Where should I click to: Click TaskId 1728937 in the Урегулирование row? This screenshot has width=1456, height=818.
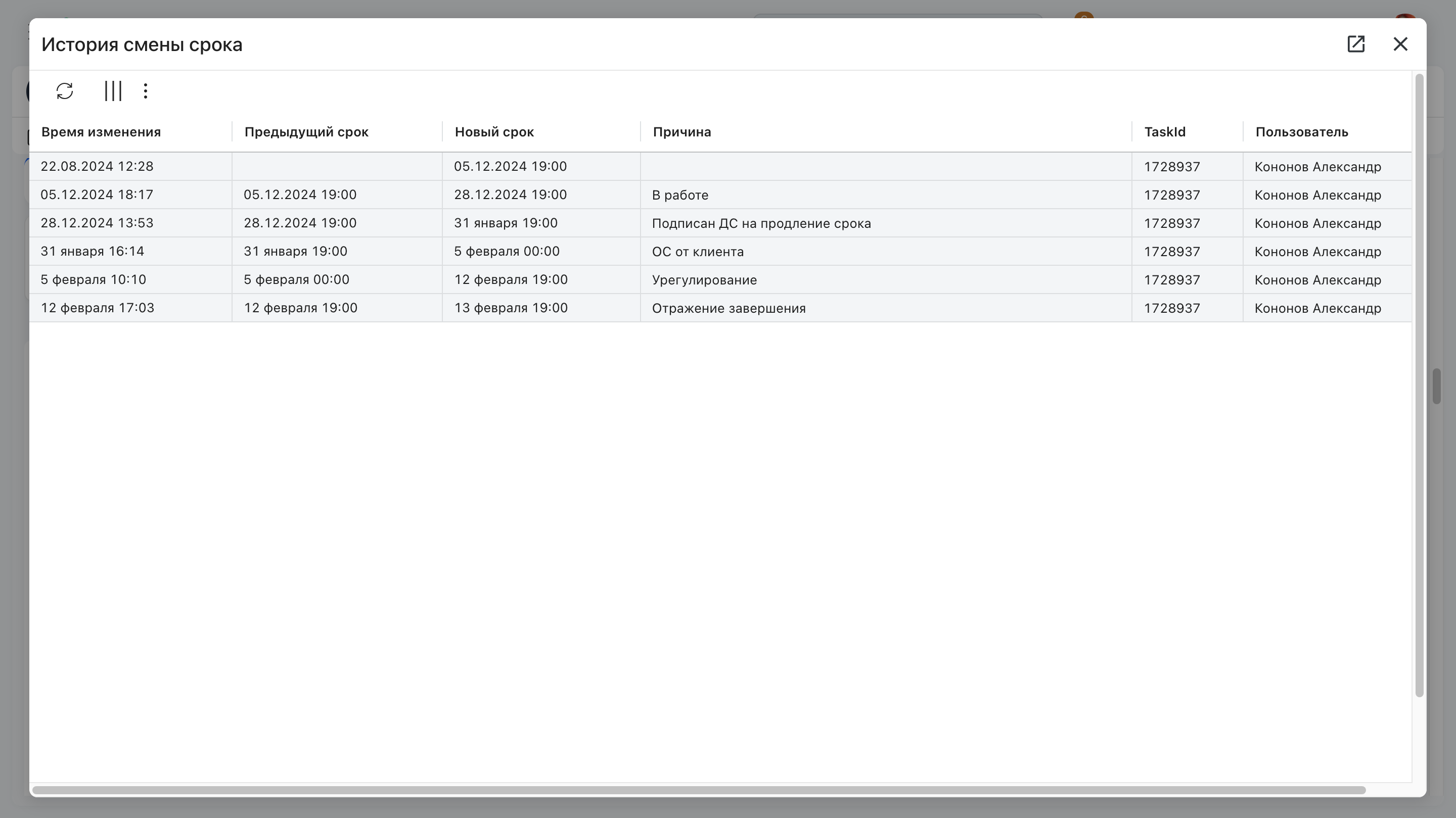coord(1172,280)
